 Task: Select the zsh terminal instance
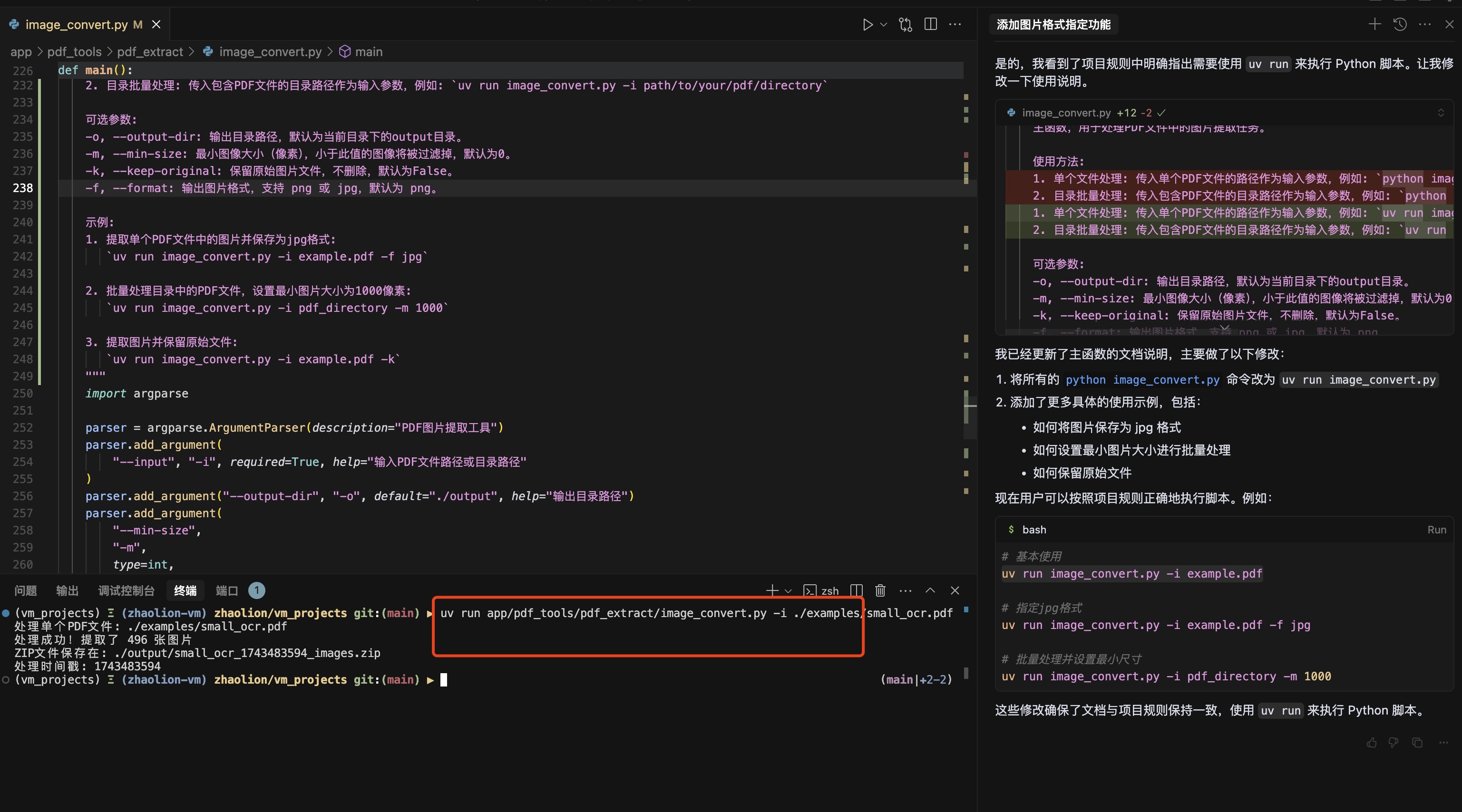click(x=821, y=591)
